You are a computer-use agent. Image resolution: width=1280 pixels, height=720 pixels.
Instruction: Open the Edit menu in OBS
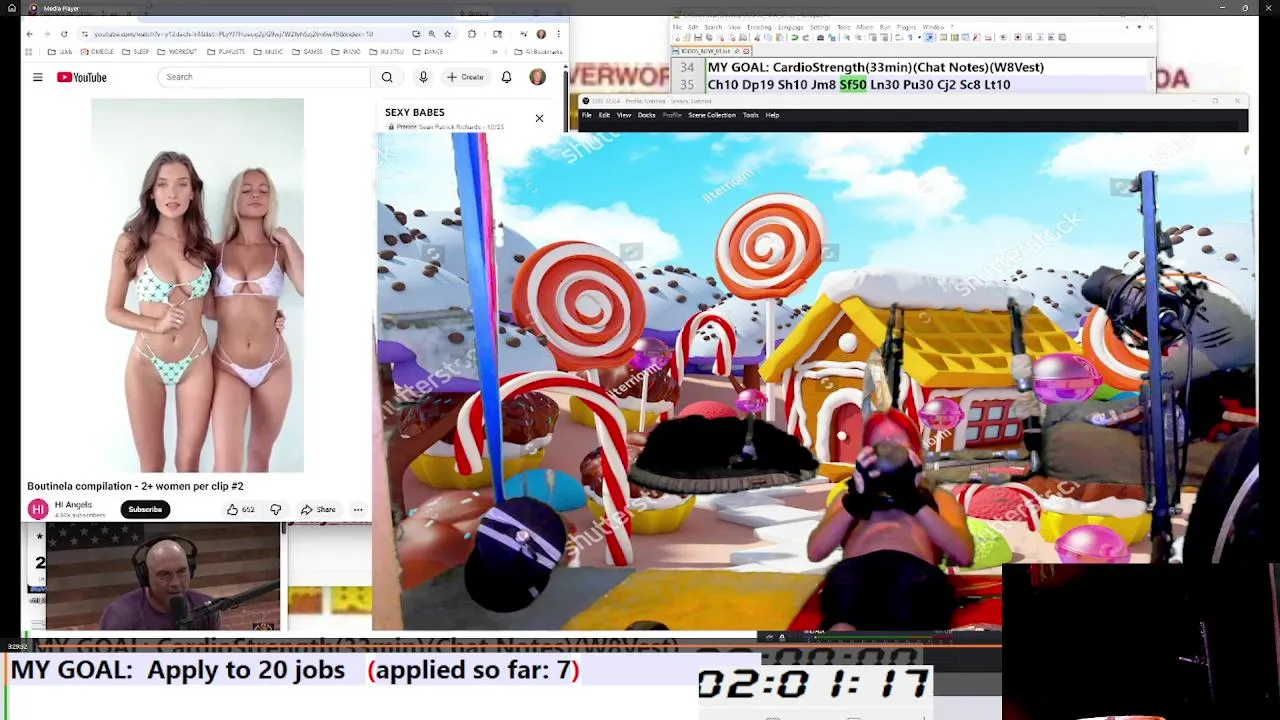(x=604, y=115)
